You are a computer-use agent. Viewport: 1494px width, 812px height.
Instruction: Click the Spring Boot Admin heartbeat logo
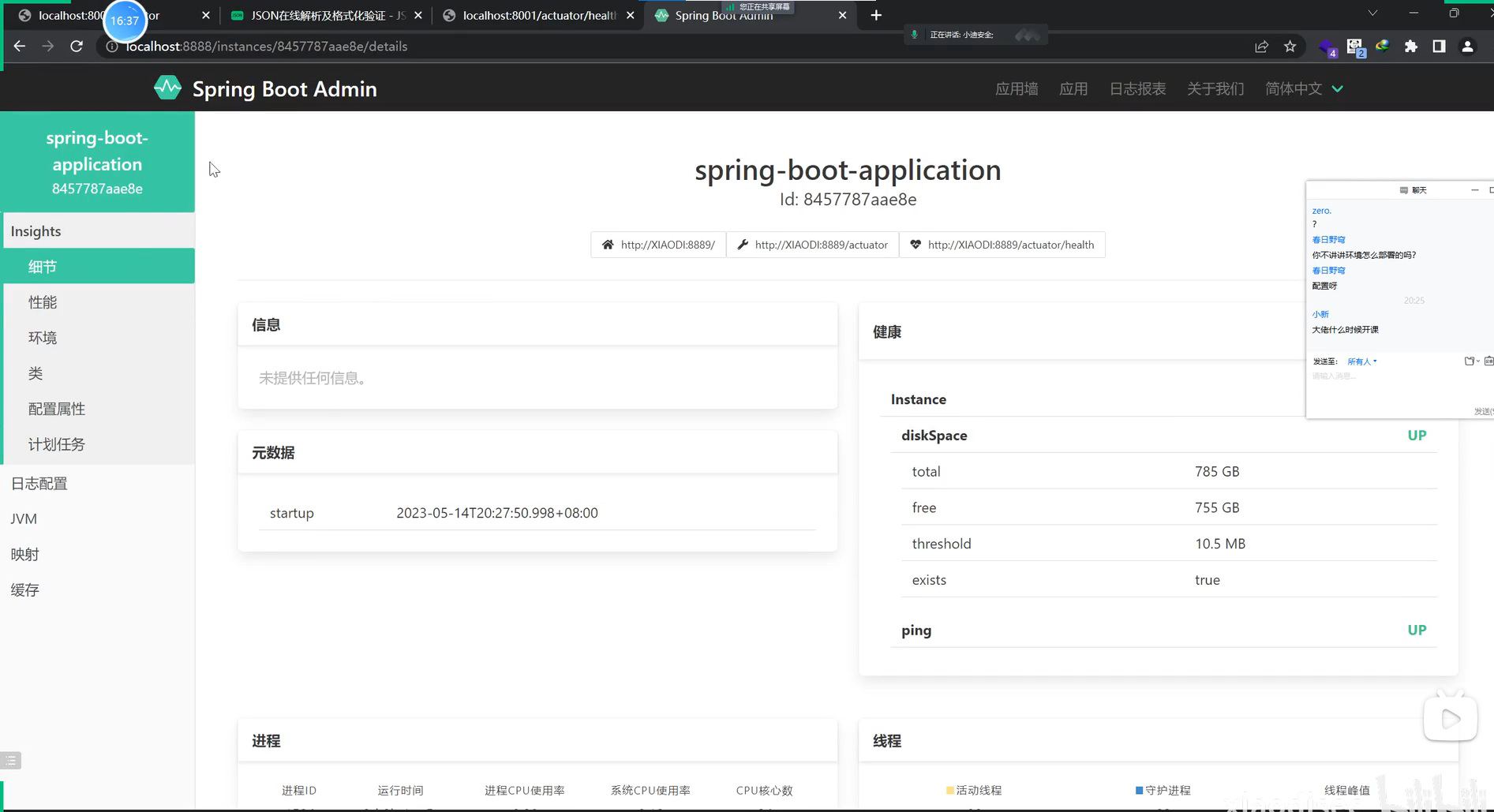(x=167, y=88)
